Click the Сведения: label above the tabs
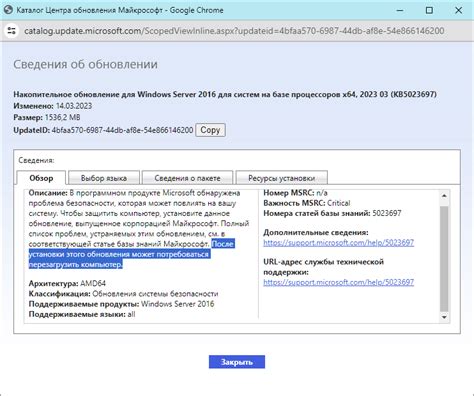The width and height of the screenshot is (474, 396). 36,160
